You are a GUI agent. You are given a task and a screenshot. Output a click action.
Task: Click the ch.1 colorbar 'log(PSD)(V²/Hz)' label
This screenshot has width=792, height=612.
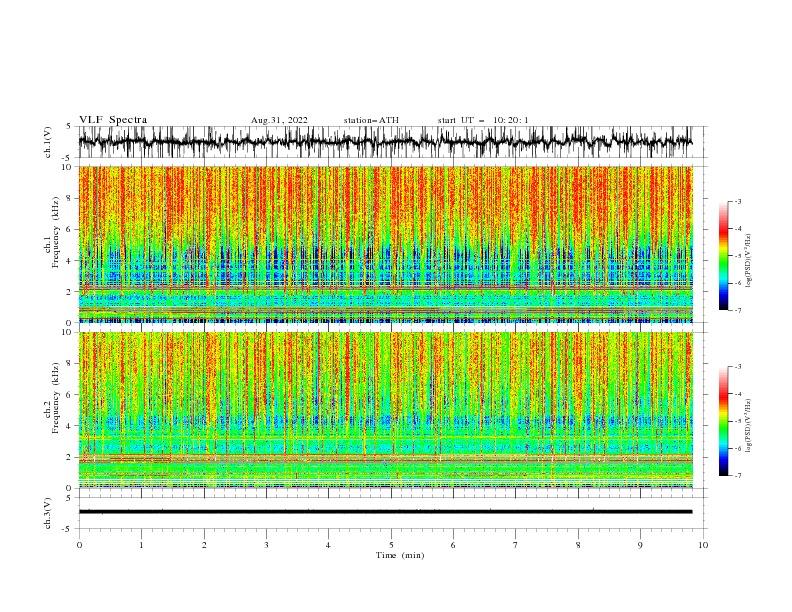pyautogui.click(x=748, y=261)
